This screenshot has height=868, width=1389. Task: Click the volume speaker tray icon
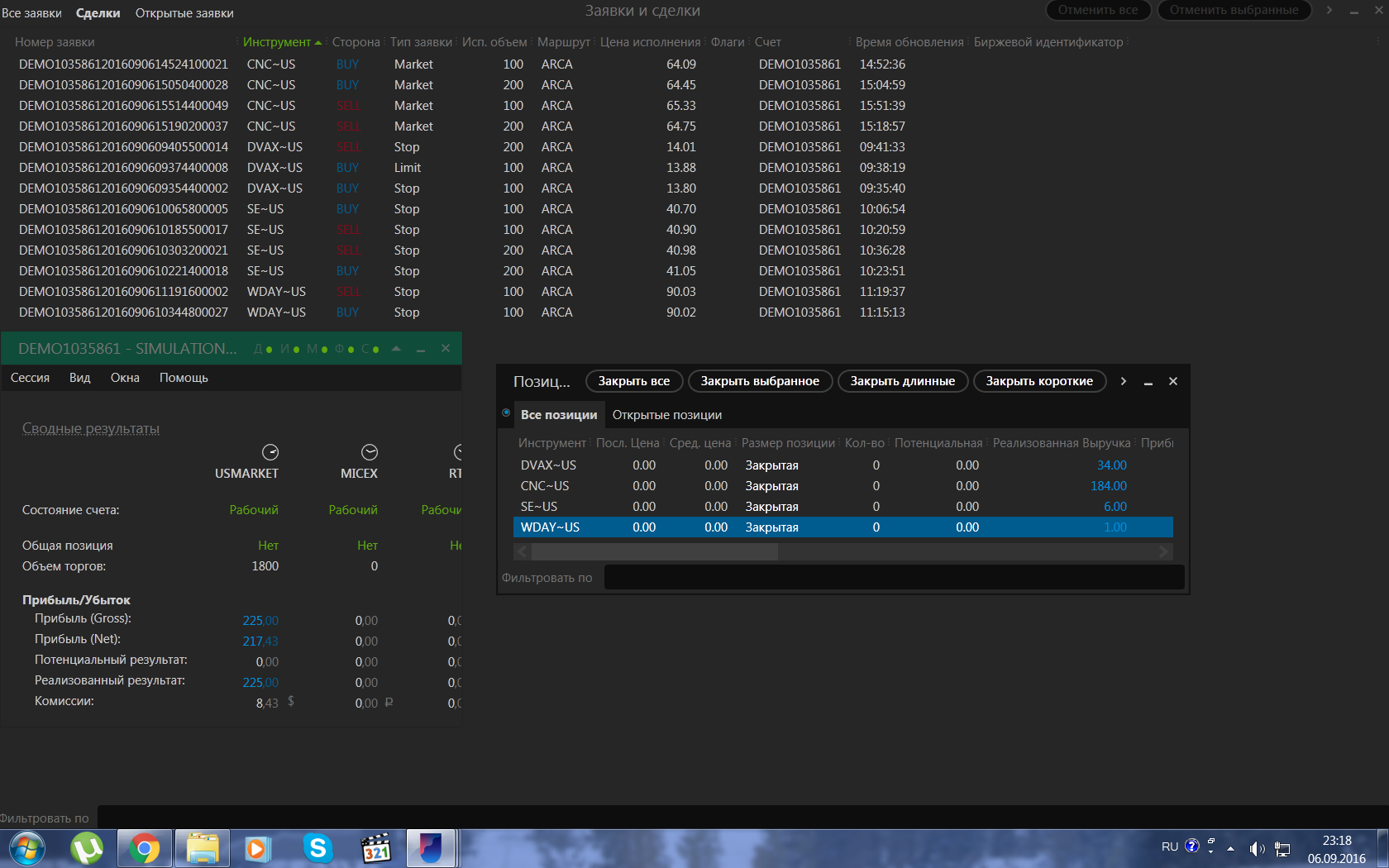click(1257, 848)
